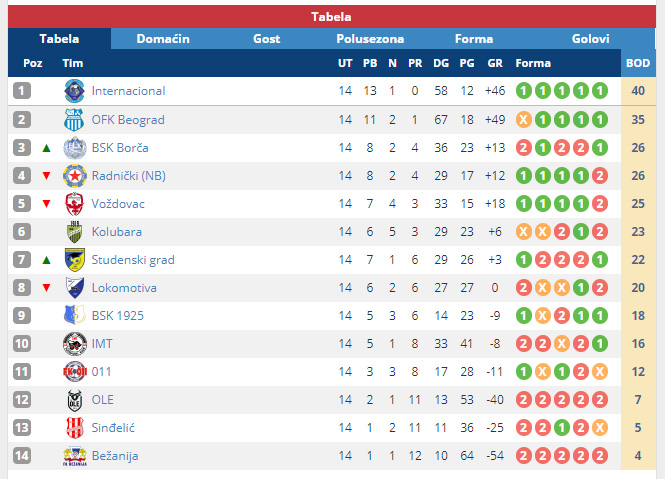This screenshot has width=665, height=479.
Task: Click Lokomotiva's red down arrow indicator
Action: click(47, 288)
